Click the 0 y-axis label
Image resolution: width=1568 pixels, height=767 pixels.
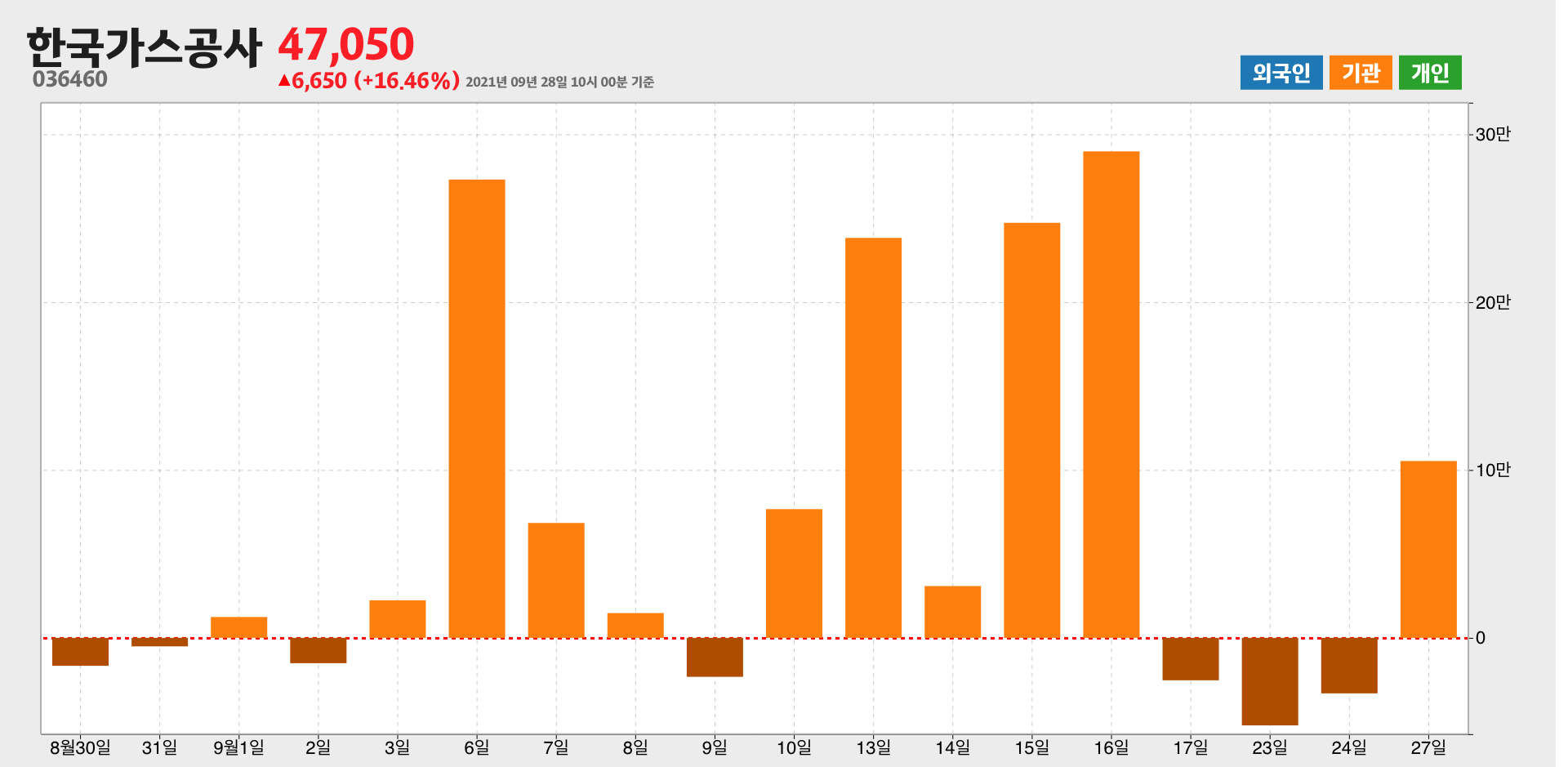point(1481,638)
